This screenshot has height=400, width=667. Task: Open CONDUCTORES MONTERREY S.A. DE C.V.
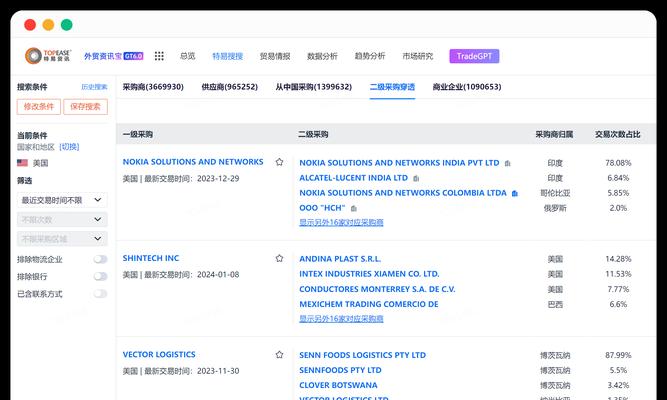tap(377, 289)
